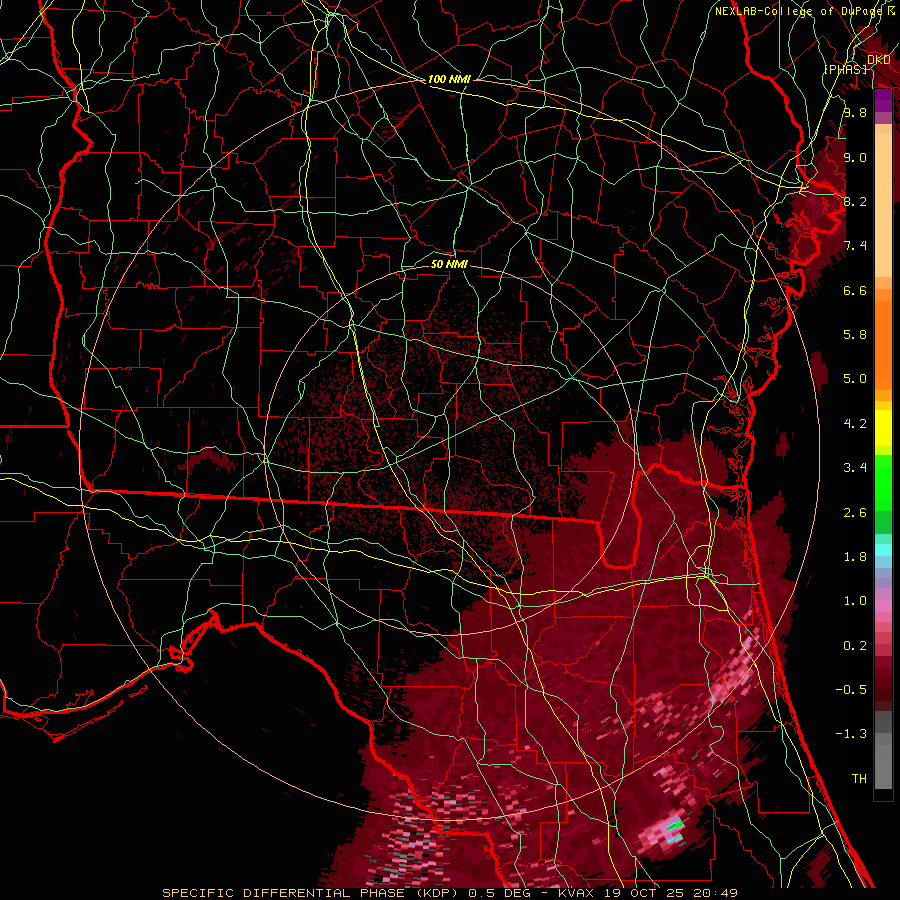This screenshot has height=900, width=900.
Task: Pick the orange band of the color bar
Action: click(883, 344)
